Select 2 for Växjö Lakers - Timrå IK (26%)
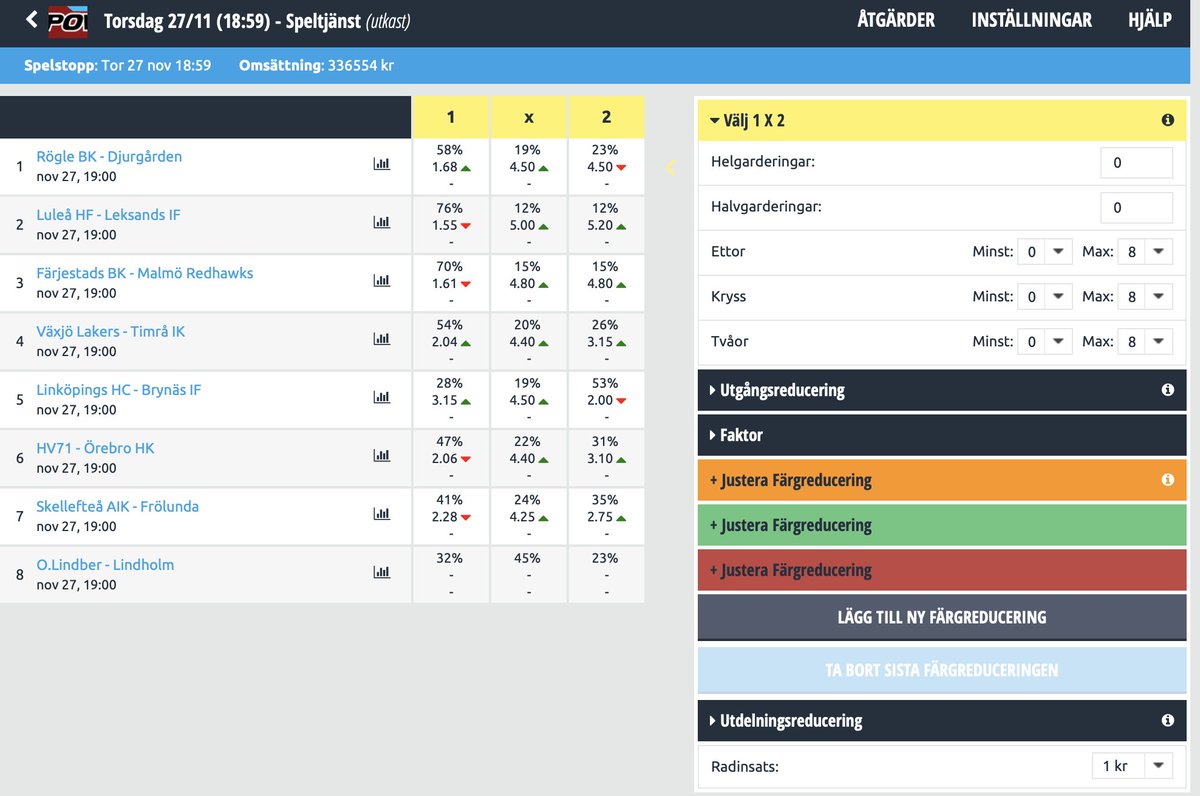This screenshot has height=796, width=1200. tap(606, 341)
